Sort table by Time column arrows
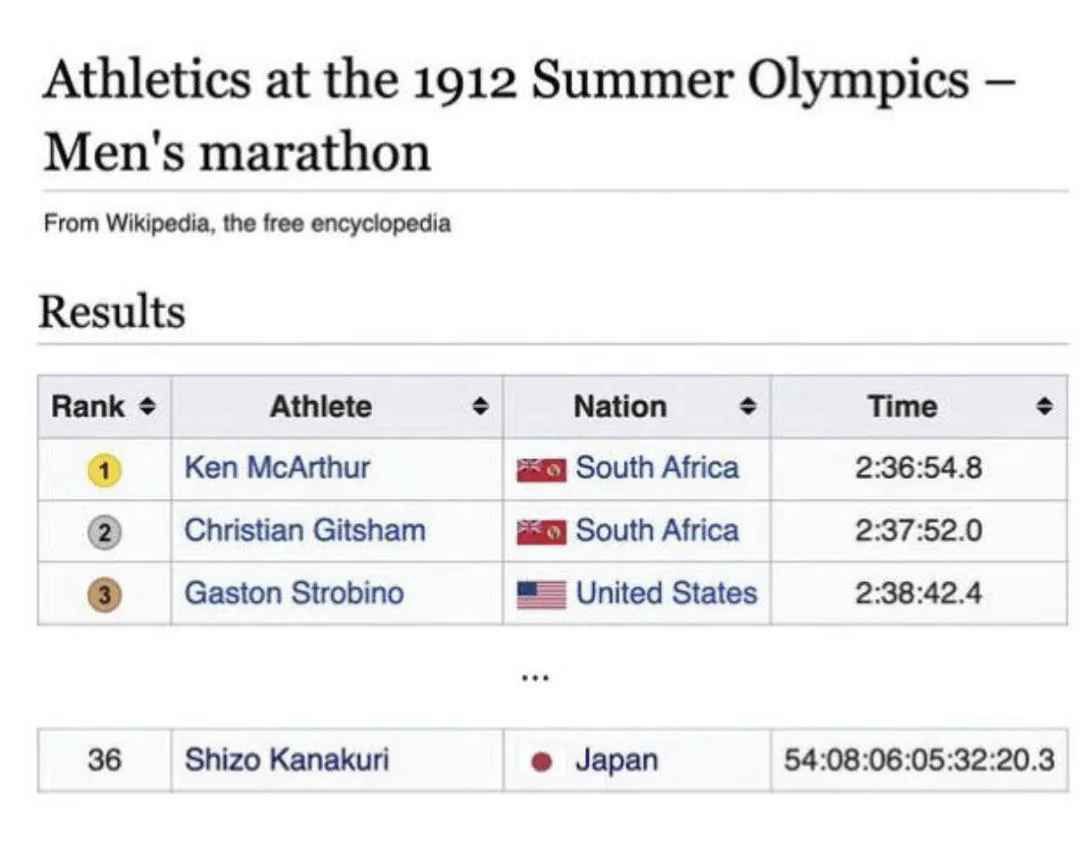Screen dimensions: 1080x850 coord(1045,407)
